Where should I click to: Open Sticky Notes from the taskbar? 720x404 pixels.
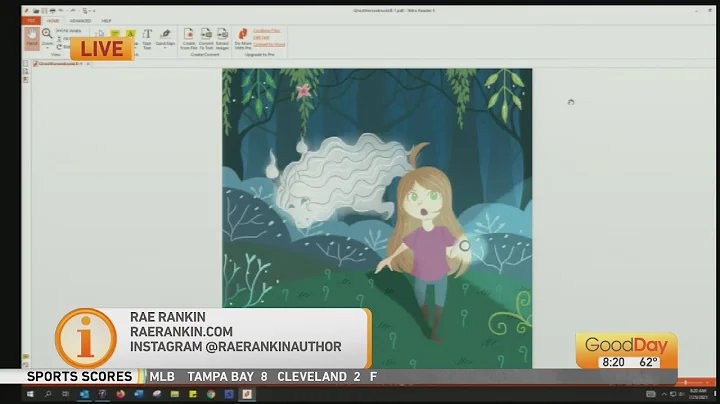pyautogui.click(x=193, y=394)
